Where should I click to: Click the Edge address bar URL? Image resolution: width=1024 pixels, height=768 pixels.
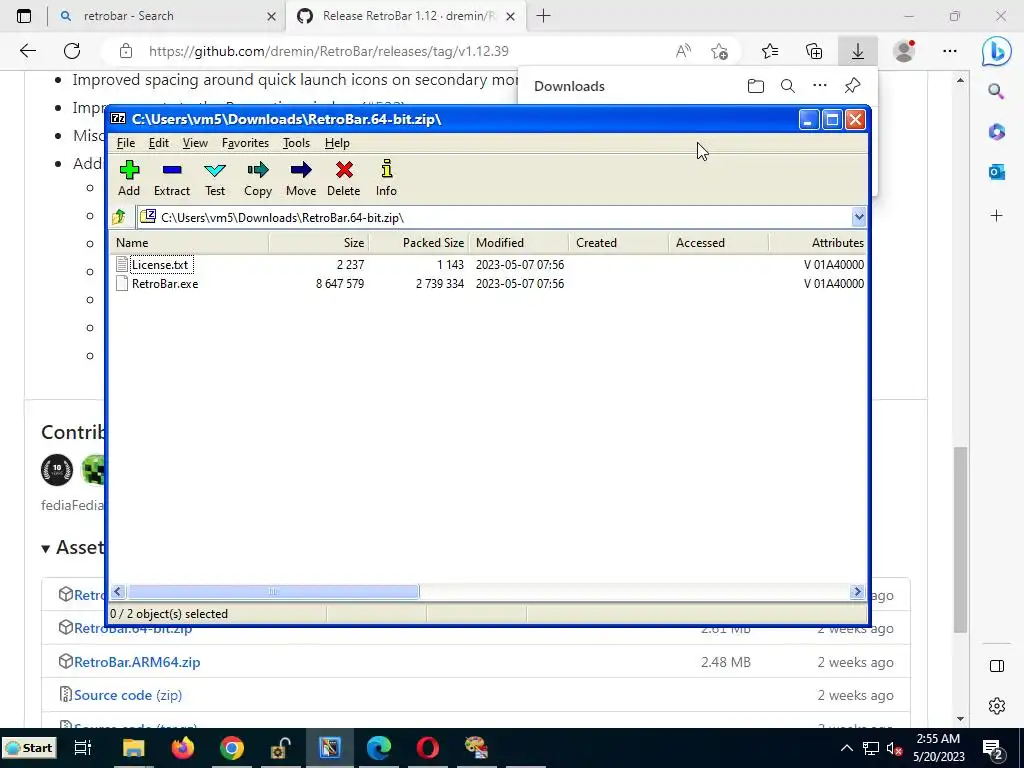click(328, 51)
